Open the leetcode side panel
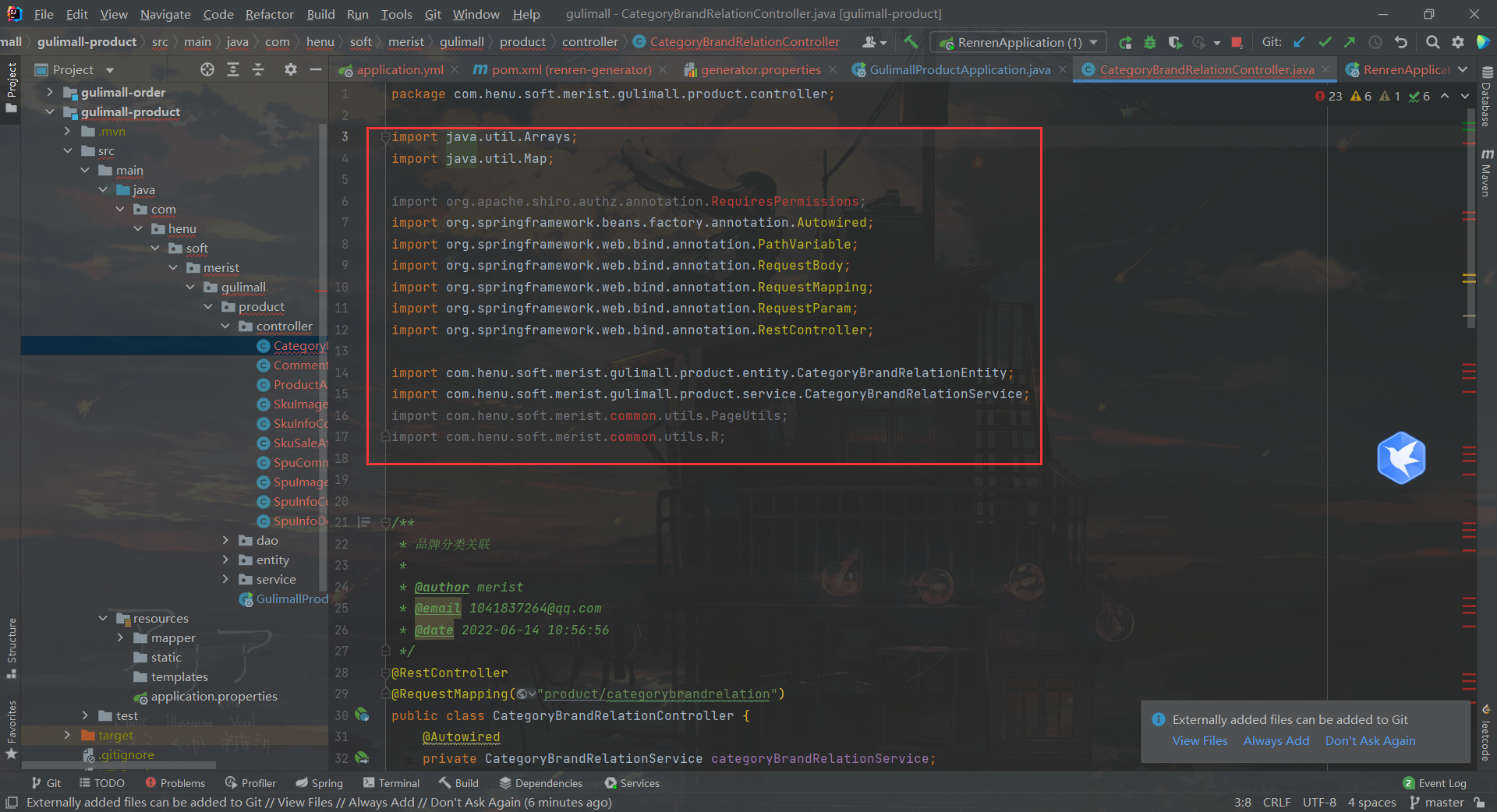This screenshot has height=812, width=1497. tap(1486, 733)
